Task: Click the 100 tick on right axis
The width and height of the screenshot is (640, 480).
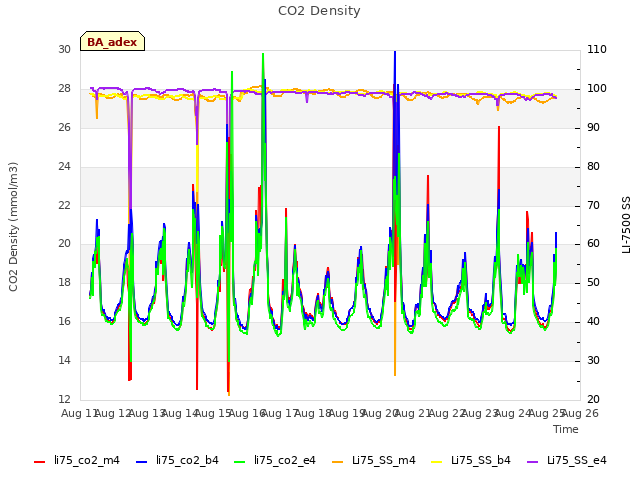Action: tap(597, 88)
